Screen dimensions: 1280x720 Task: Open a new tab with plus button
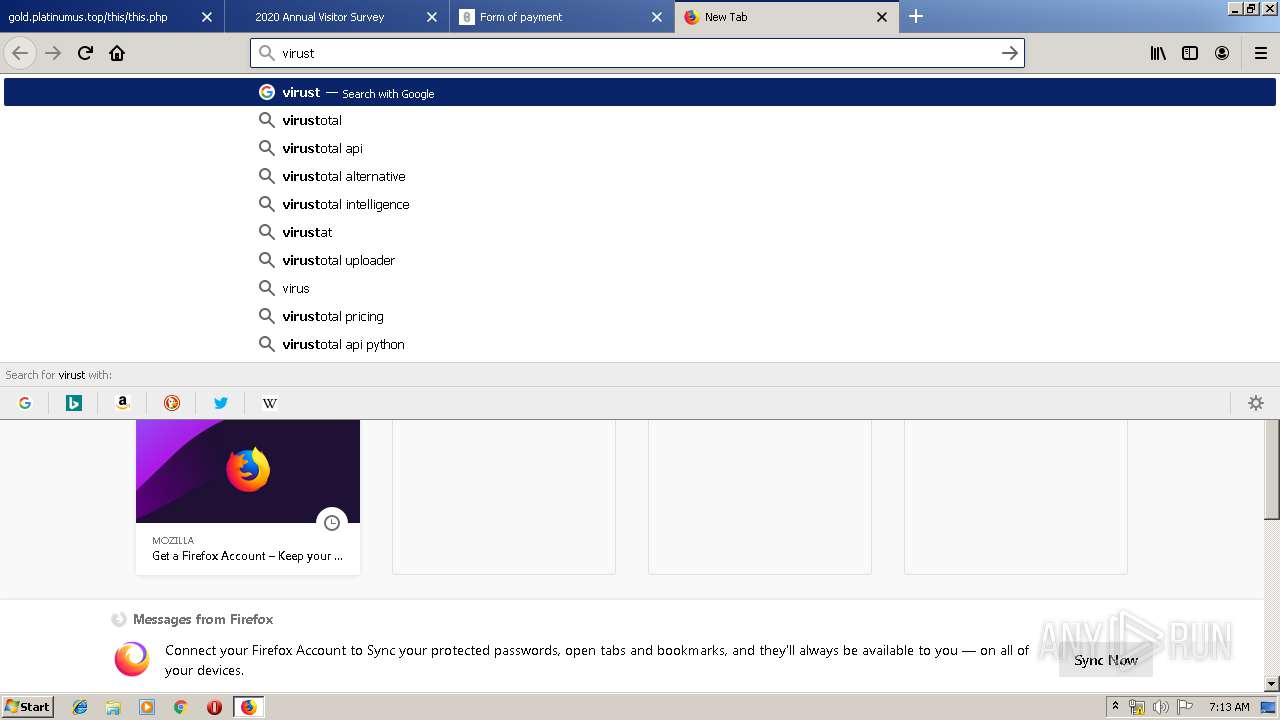[916, 16]
